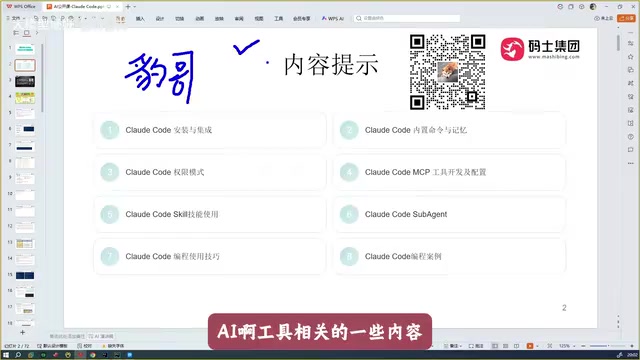The height and width of the screenshot is (360, 640).
Task: Open the Animation ribbon tab
Action: [x=199, y=19]
